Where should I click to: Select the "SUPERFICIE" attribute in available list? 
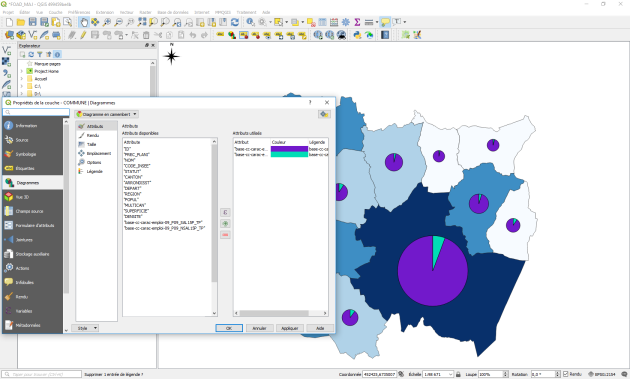137,211
